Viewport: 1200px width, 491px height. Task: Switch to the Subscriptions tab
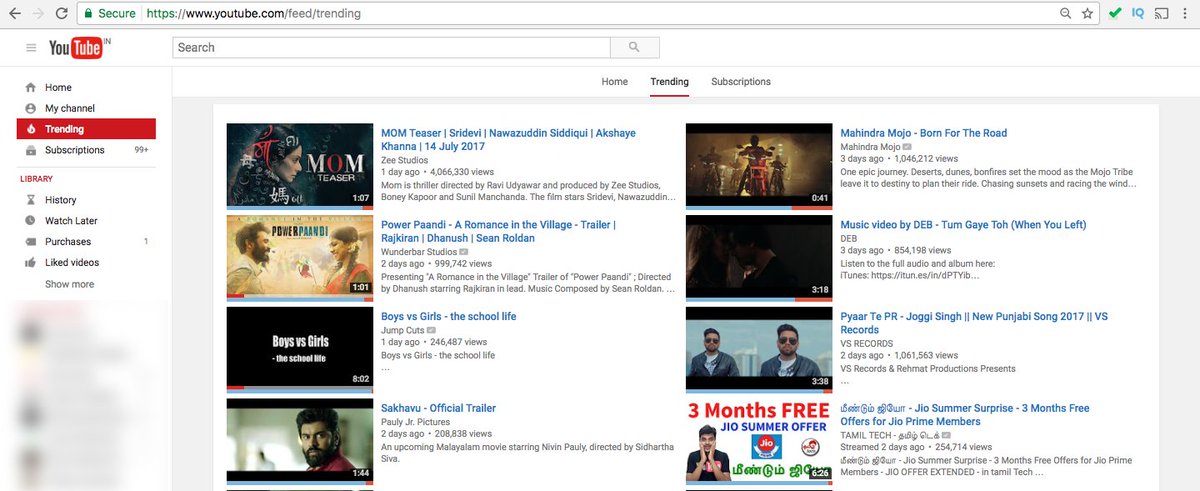click(741, 82)
